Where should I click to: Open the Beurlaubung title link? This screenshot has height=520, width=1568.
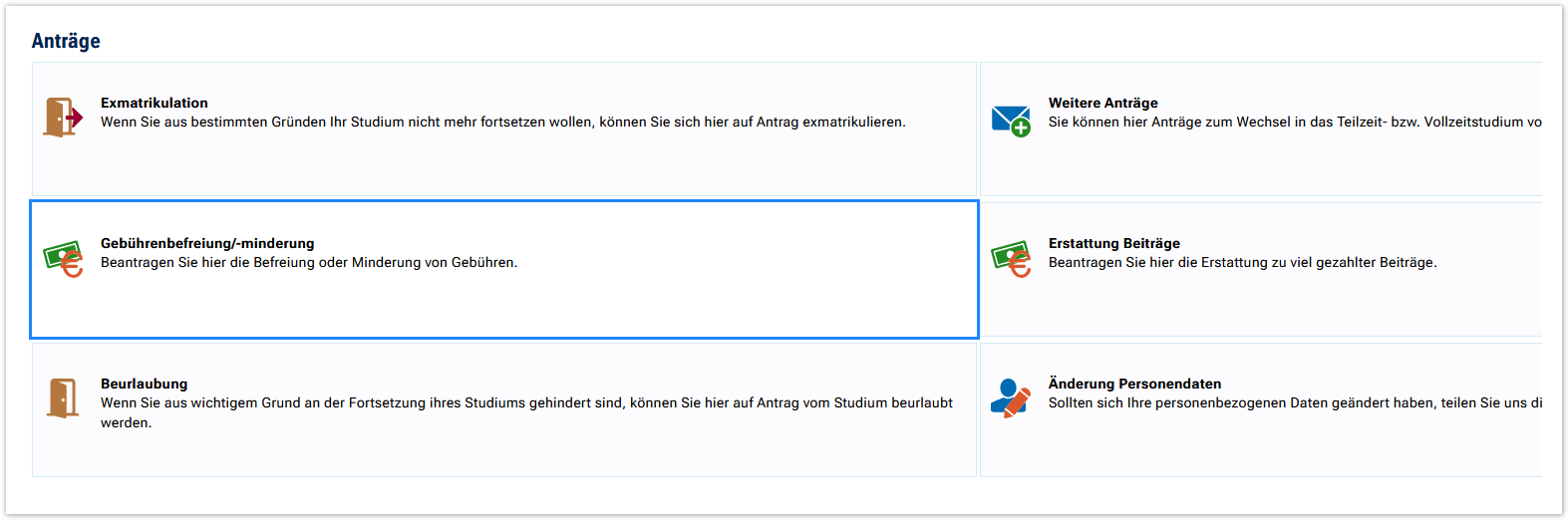click(144, 384)
